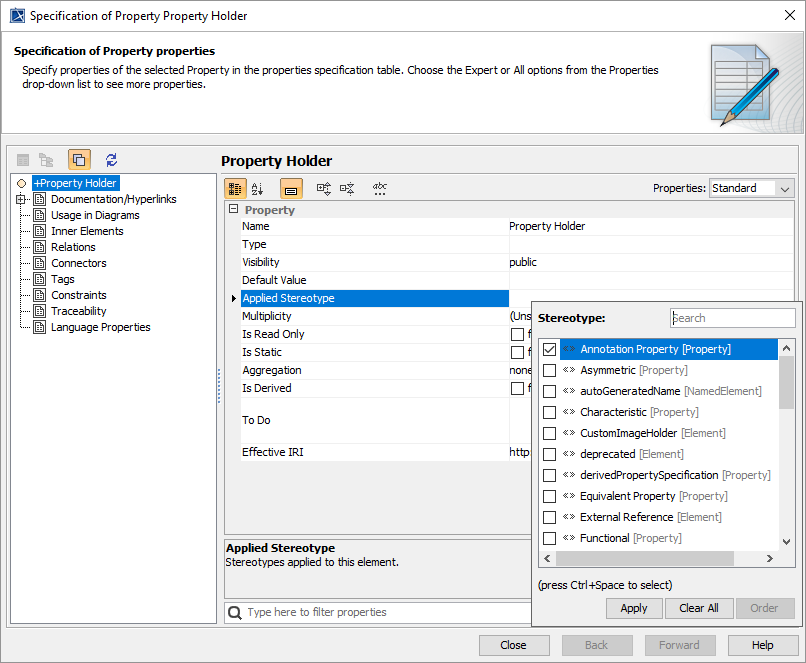Expand the Documentation/Hyperlinks tree node
The width and height of the screenshot is (806, 663).
coord(22,200)
